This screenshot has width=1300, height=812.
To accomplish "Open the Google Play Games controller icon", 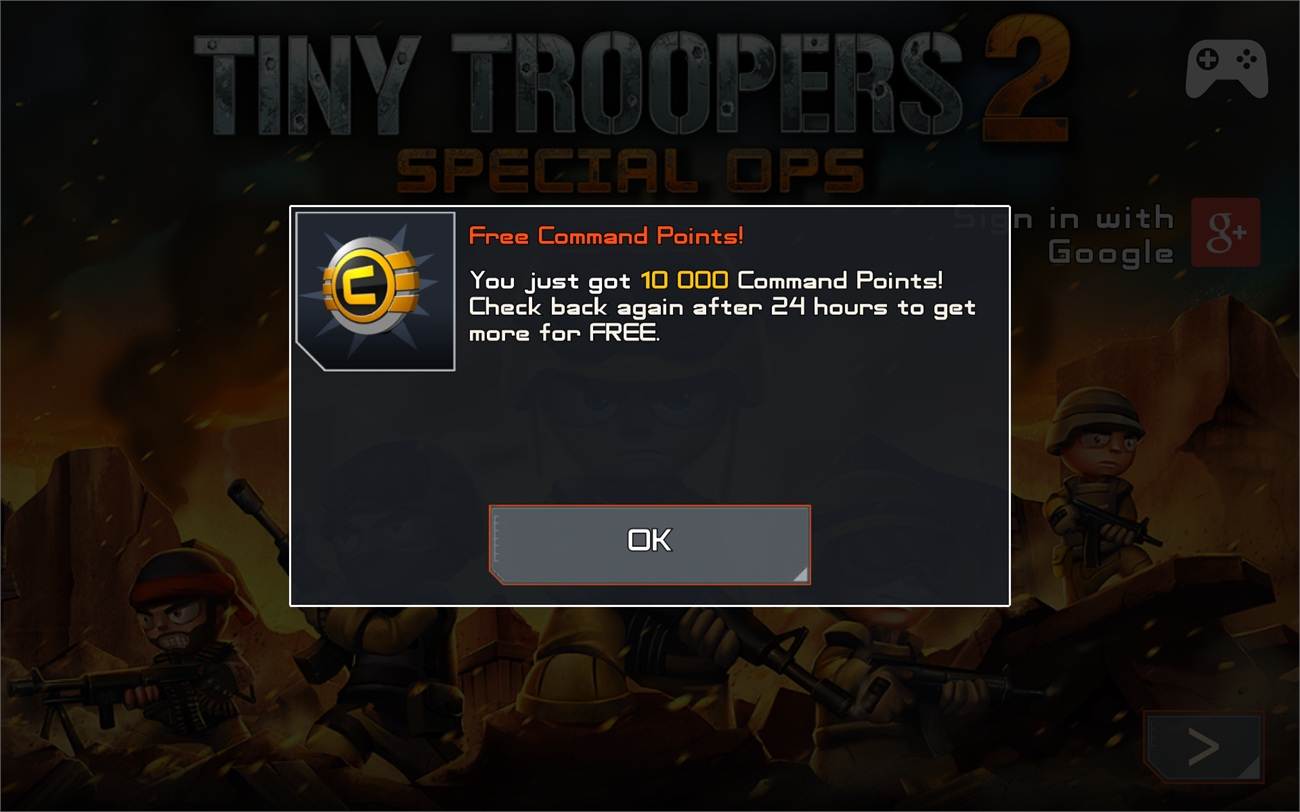I will (1226, 68).
